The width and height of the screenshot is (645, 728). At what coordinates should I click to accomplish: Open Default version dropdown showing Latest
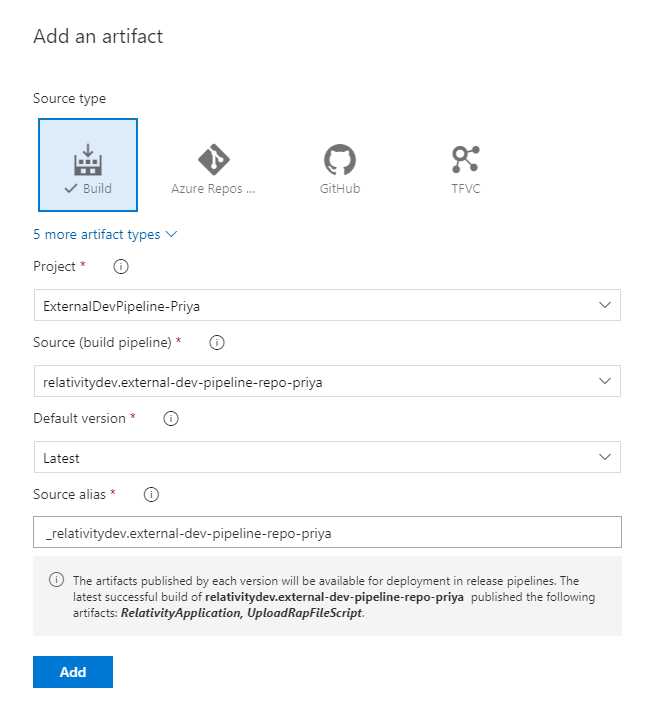(327, 457)
